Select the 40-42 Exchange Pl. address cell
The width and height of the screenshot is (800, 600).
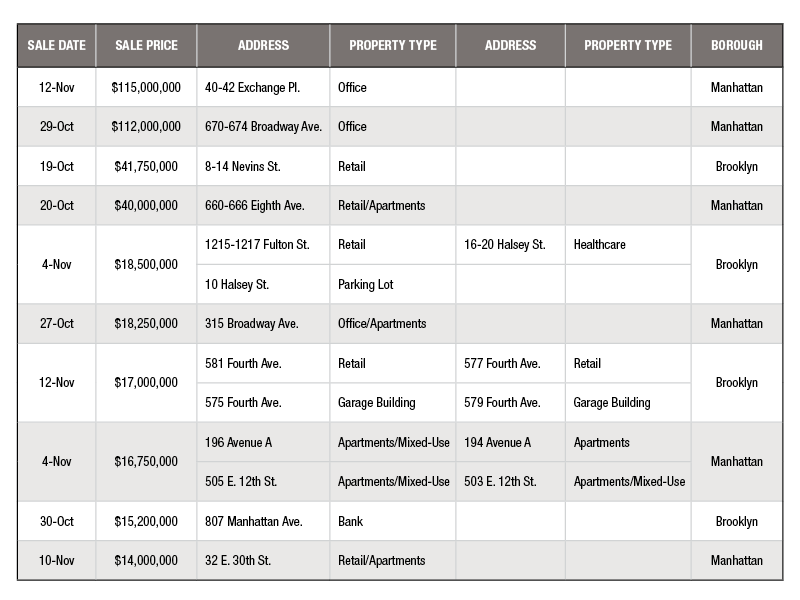tap(263, 87)
